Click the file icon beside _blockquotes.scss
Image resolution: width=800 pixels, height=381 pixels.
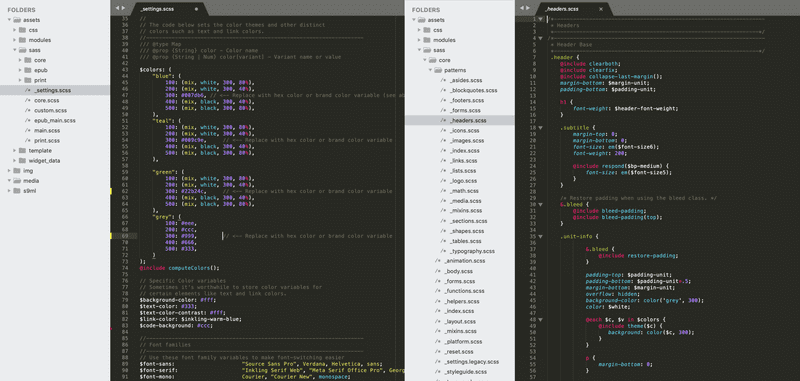(443, 90)
